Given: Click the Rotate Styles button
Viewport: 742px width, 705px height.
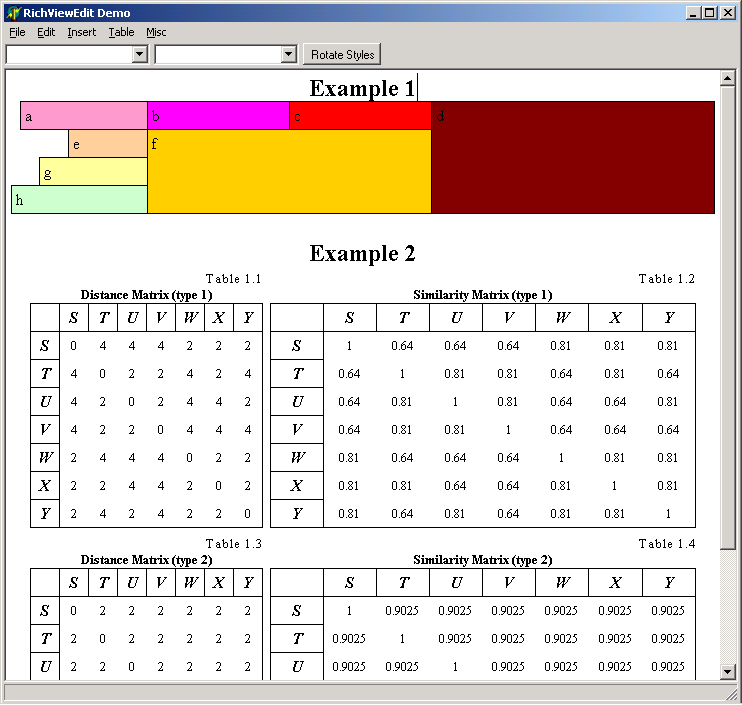Looking at the screenshot, I should coord(342,55).
